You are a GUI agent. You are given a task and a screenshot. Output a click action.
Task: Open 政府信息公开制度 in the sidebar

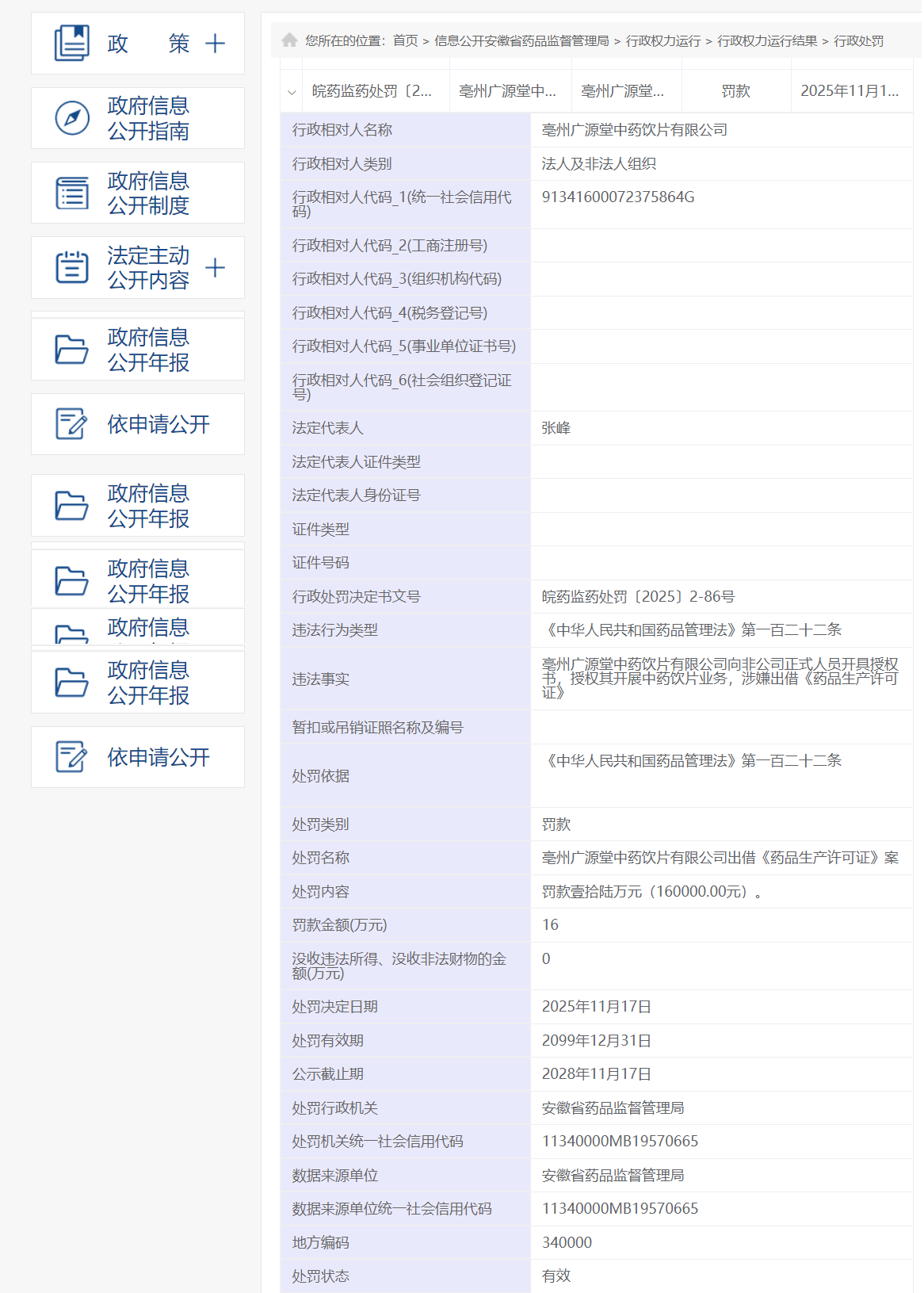138,193
